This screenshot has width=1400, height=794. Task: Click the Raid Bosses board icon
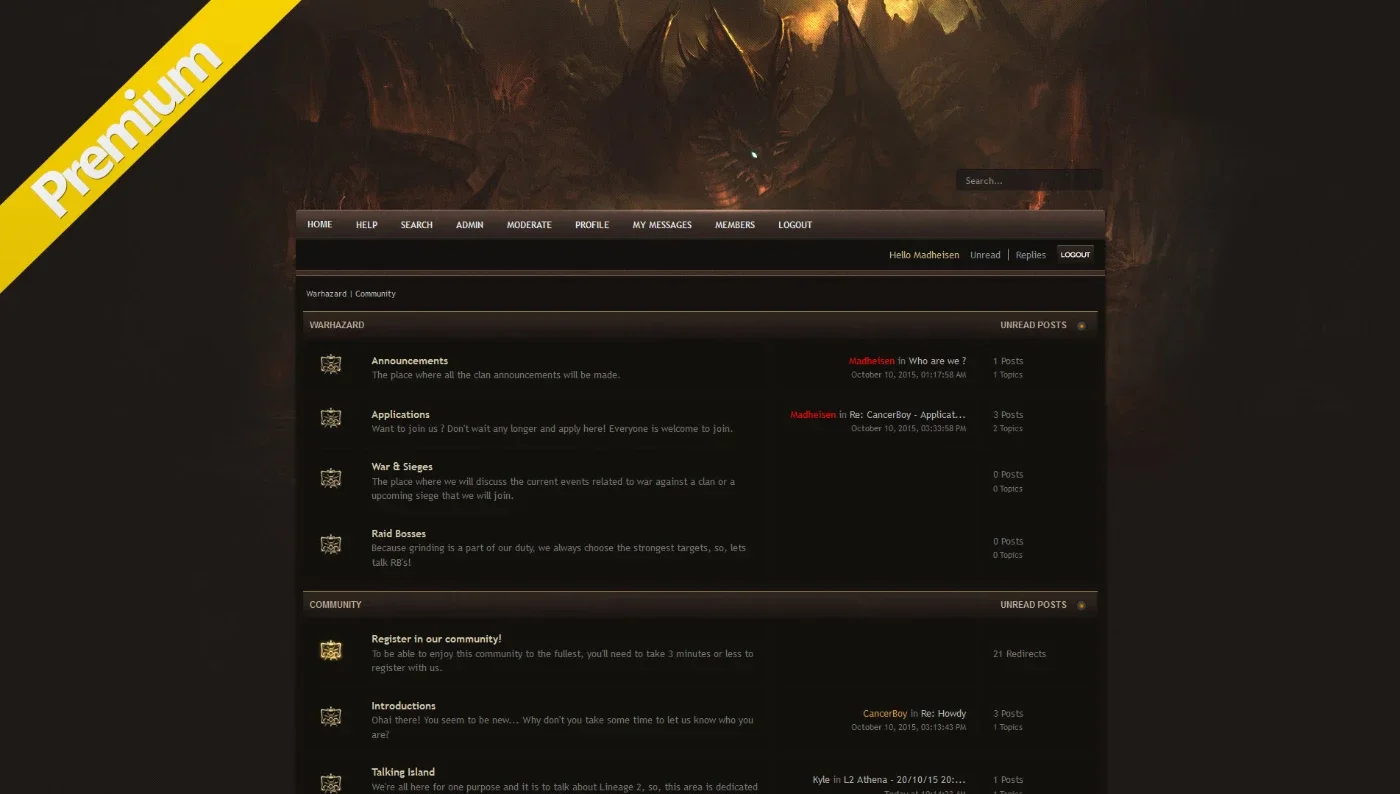click(331, 545)
